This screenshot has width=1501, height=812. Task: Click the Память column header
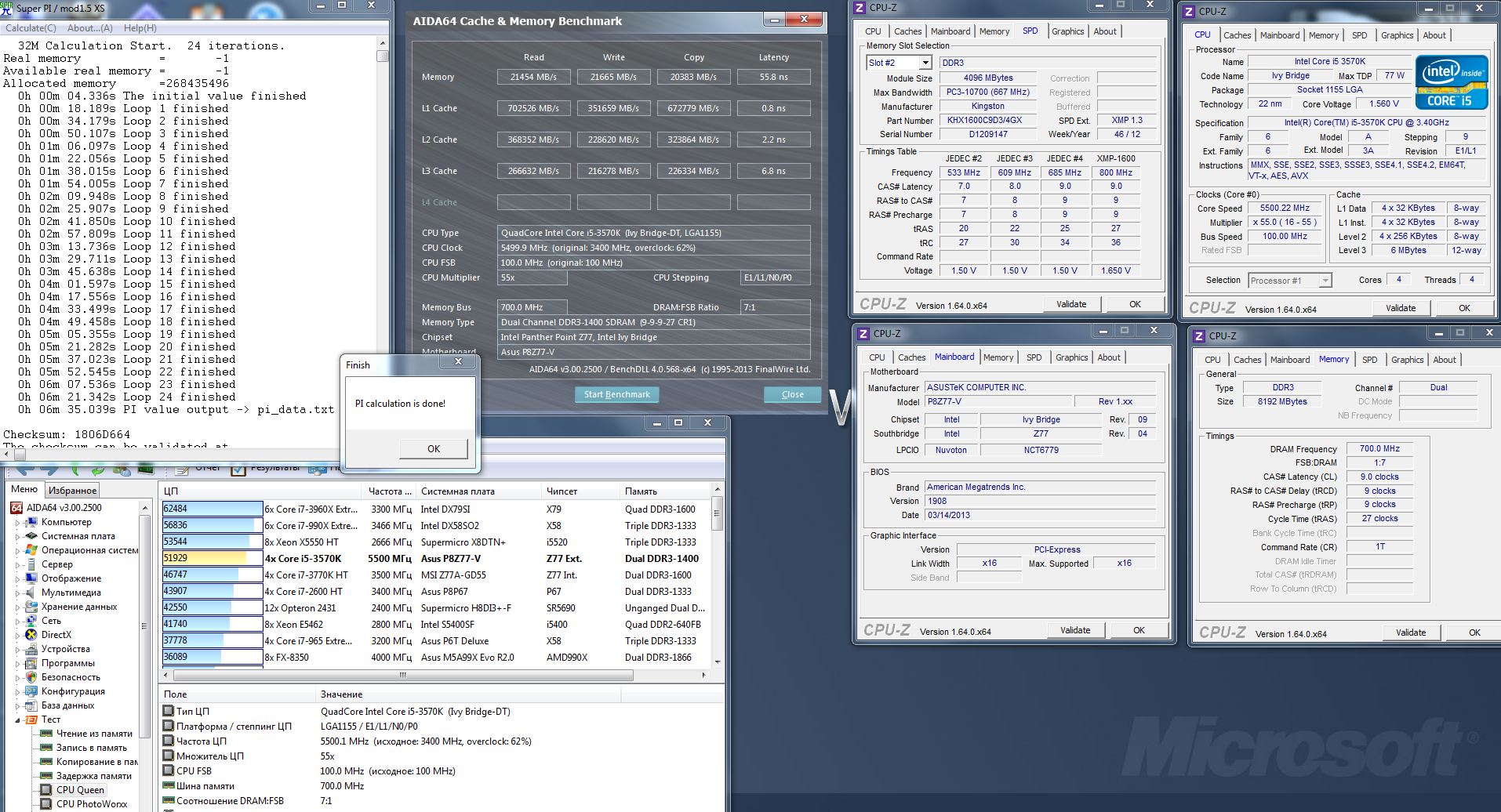665,491
